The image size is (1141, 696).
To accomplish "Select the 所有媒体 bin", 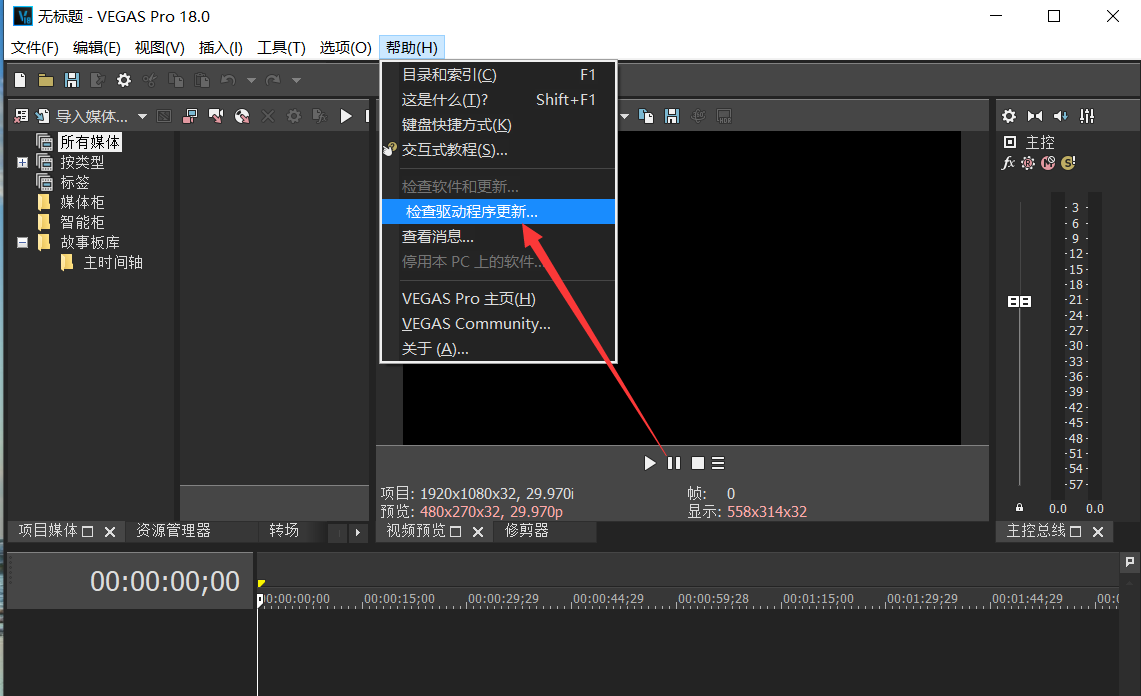I will click(90, 142).
